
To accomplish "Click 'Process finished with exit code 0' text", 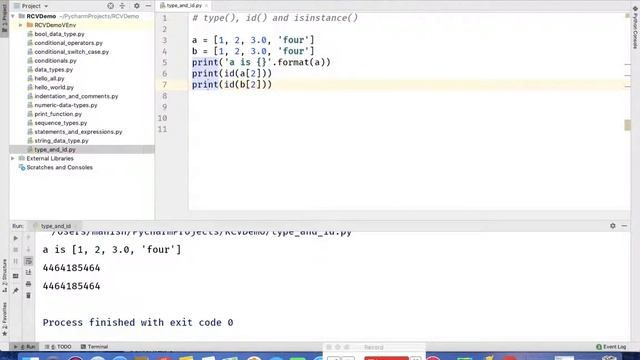I will [138, 322].
